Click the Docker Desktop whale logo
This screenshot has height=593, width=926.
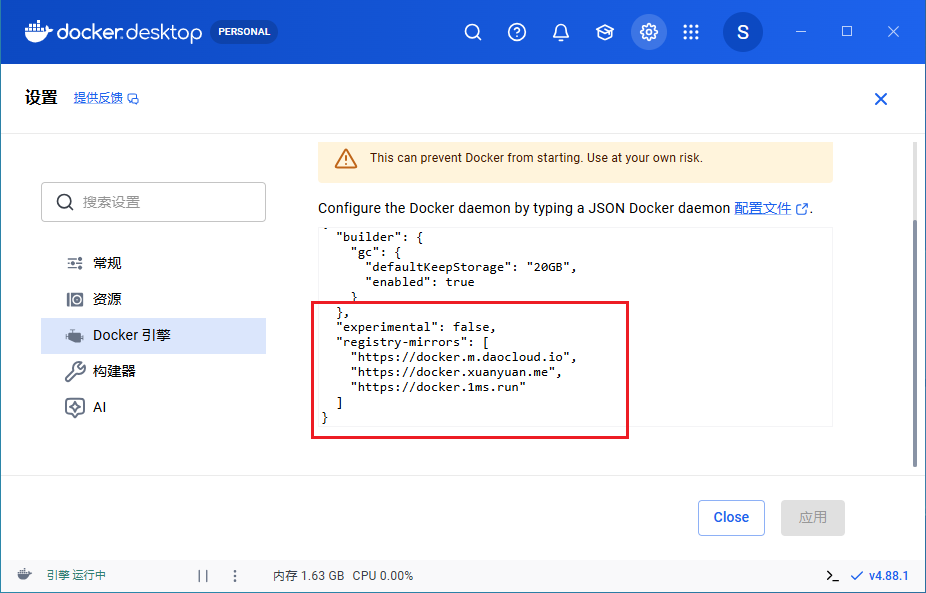tap(39, 32)
